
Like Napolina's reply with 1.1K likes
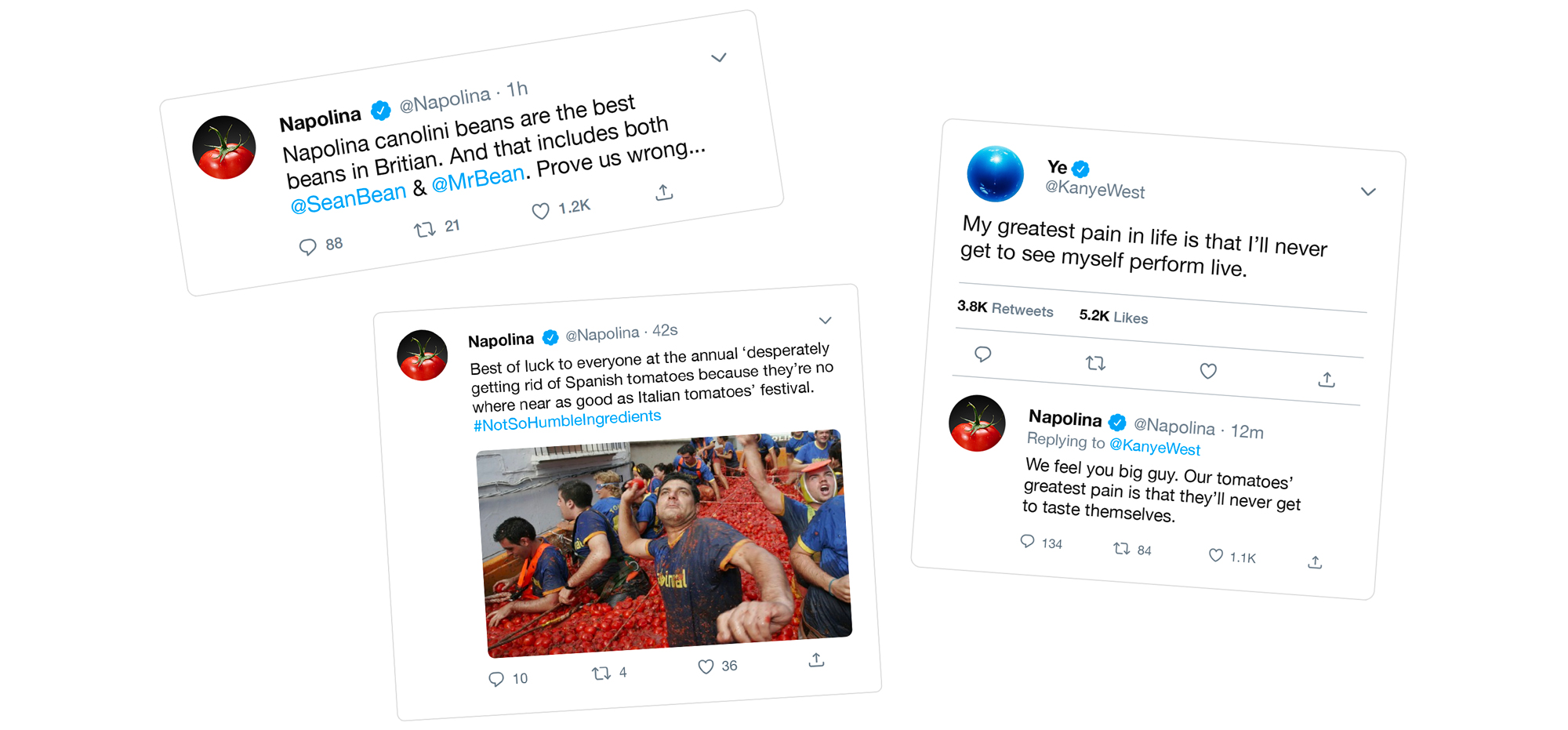[x=1215, y=555]
